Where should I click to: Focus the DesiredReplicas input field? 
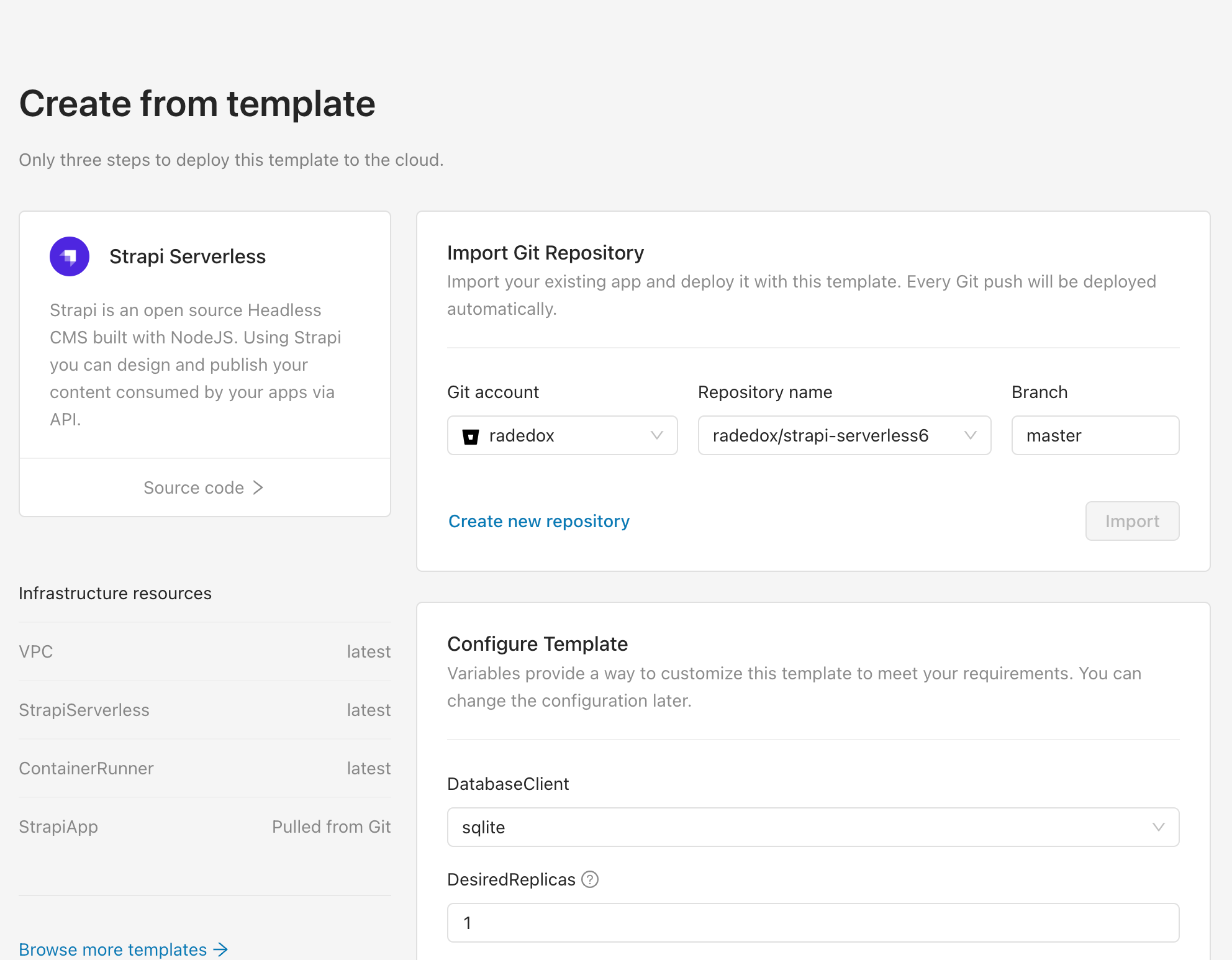pyautogui.click(x=813, y=923)
